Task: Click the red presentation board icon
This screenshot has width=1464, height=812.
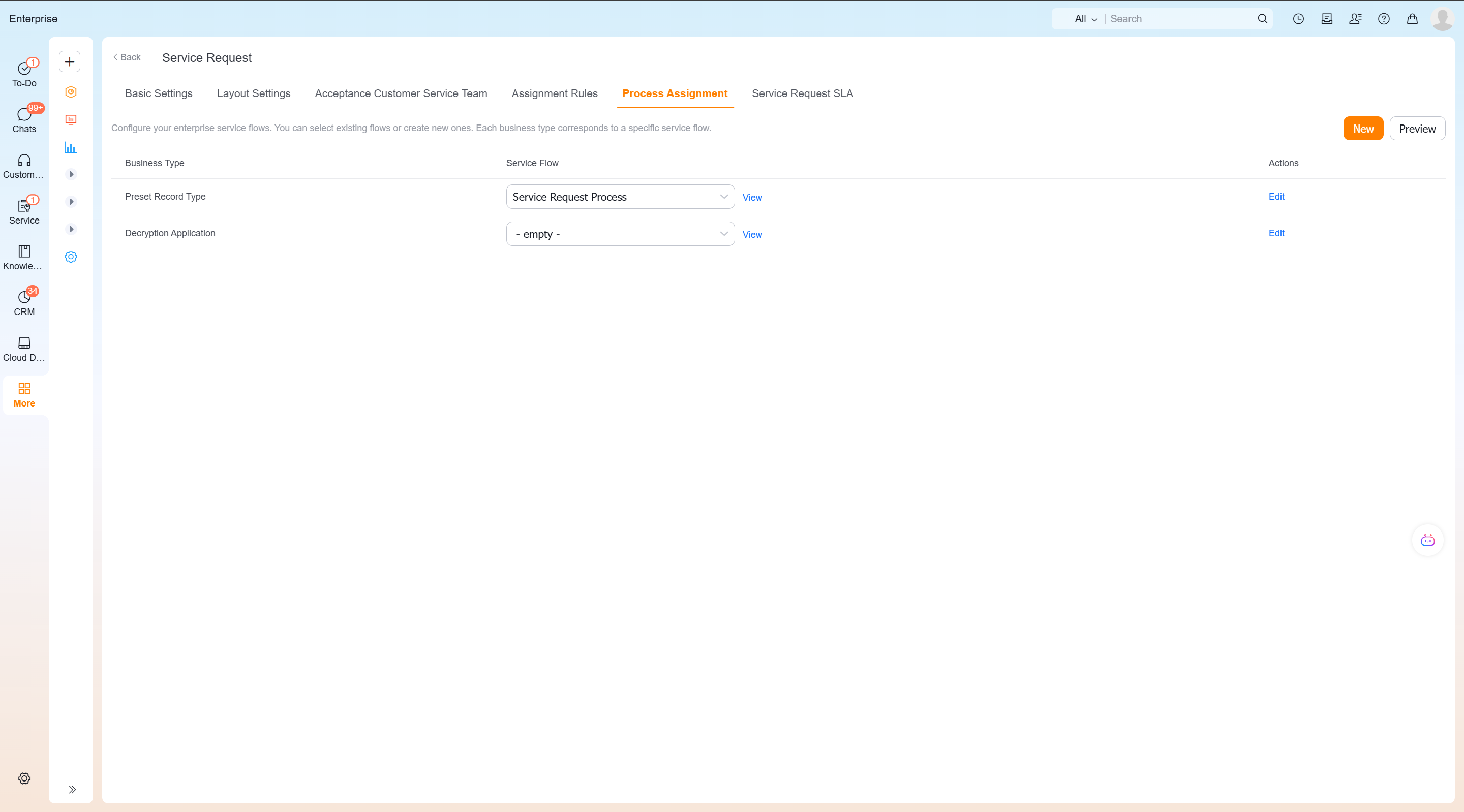Action: click(x=71, y=119)
